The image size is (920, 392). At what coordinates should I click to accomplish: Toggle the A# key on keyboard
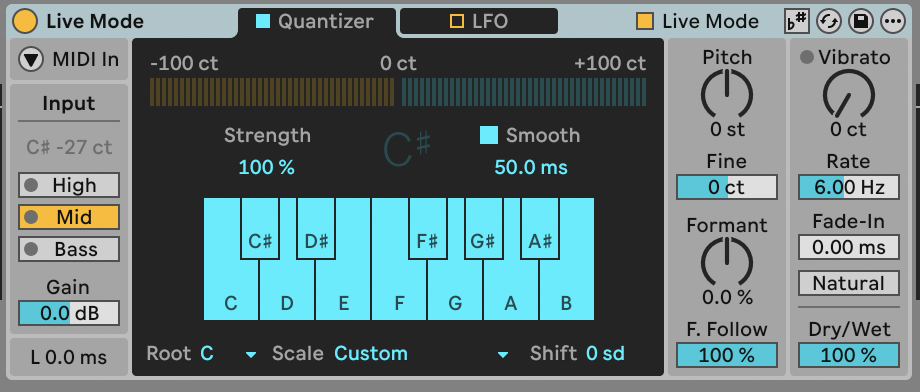(540, 229)
